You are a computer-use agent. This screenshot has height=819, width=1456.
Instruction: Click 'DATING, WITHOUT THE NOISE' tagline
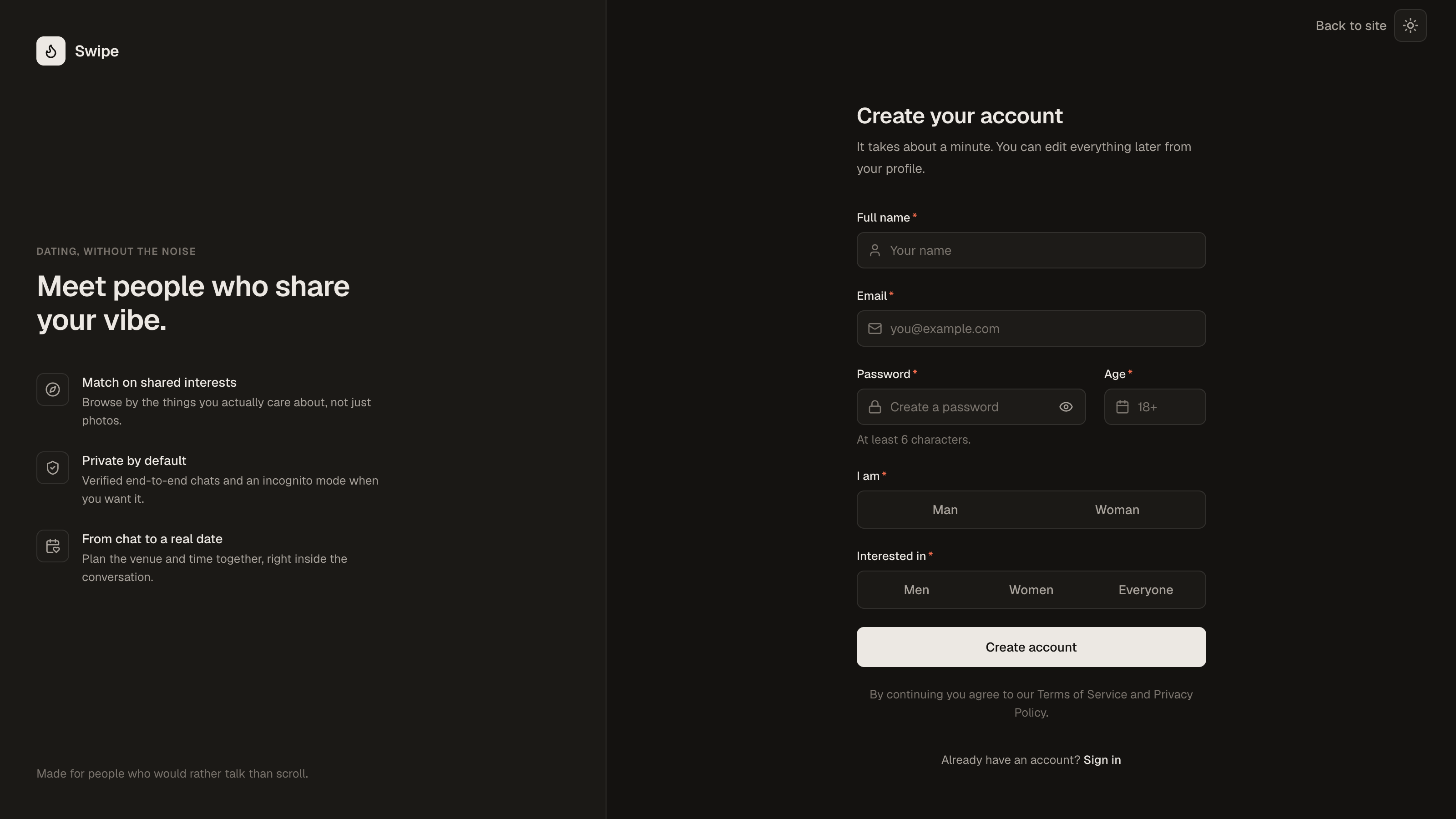coord(116,252)
